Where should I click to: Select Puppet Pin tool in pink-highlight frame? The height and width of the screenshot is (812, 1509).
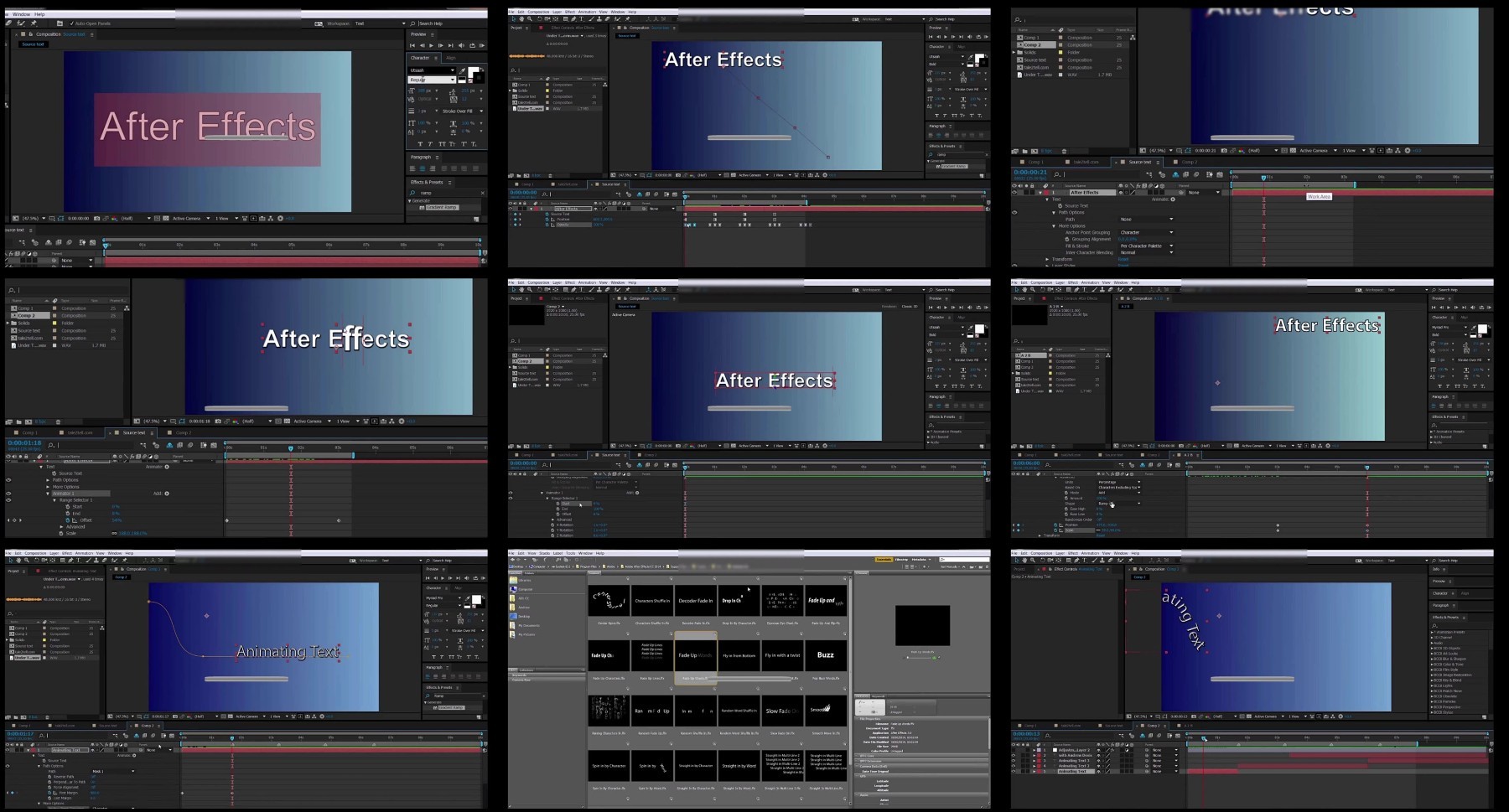[x=34, y=23]
